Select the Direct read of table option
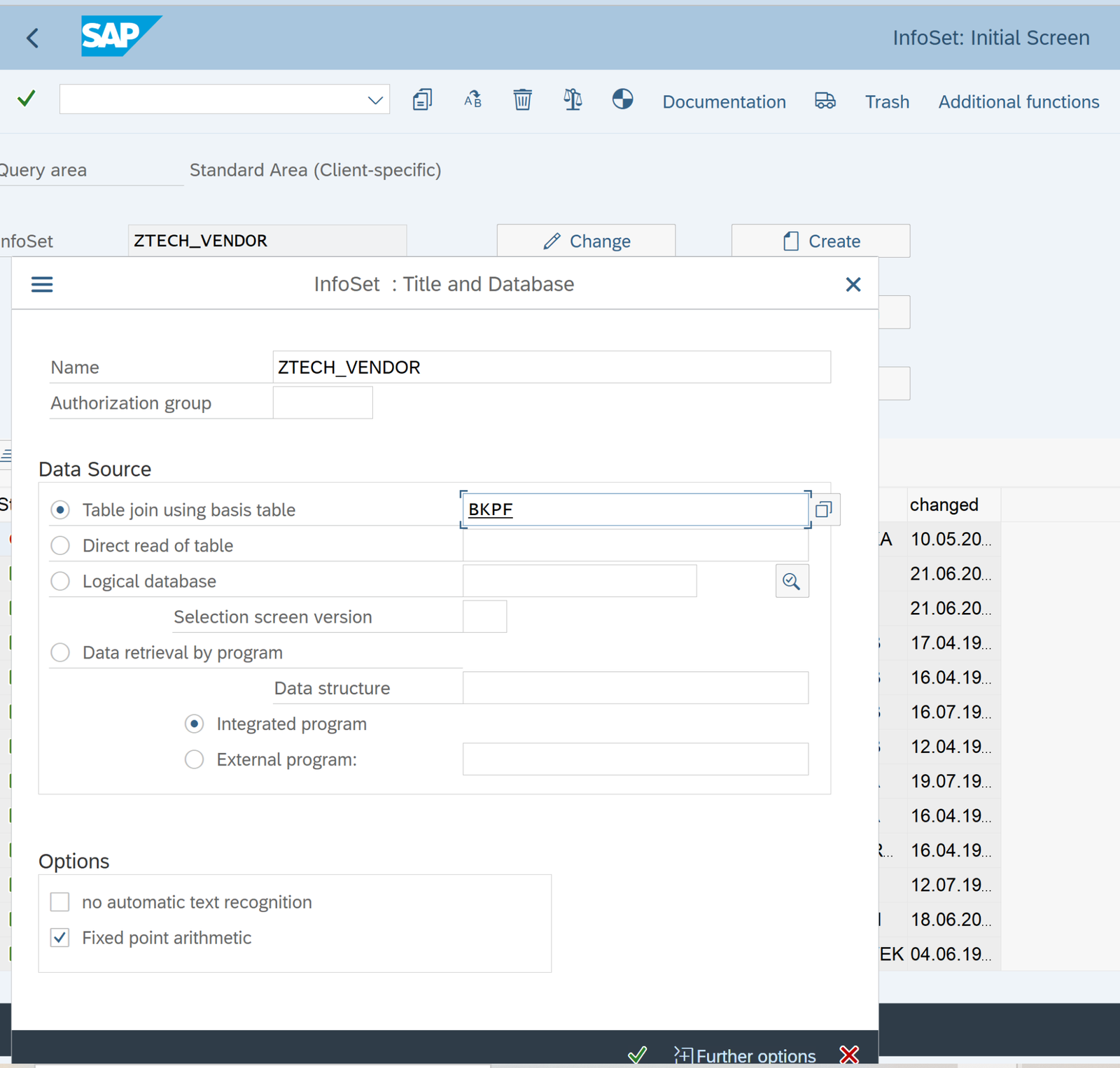The height and width of the screenshot is (1068, 1120). coord(60,545)
